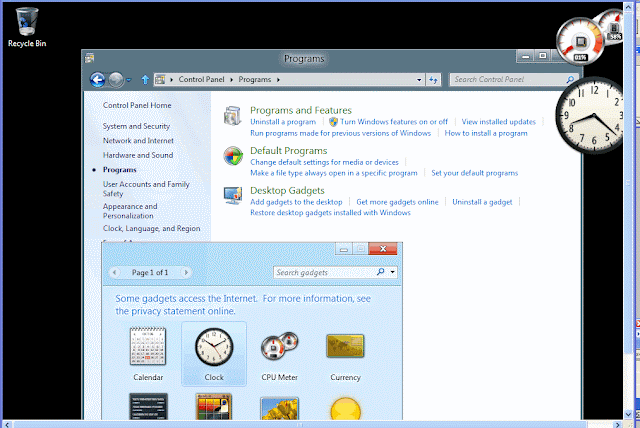Click the Desktop Gadgets monitor icon
This screenshot has width=640, height=428.
[233, 195]
